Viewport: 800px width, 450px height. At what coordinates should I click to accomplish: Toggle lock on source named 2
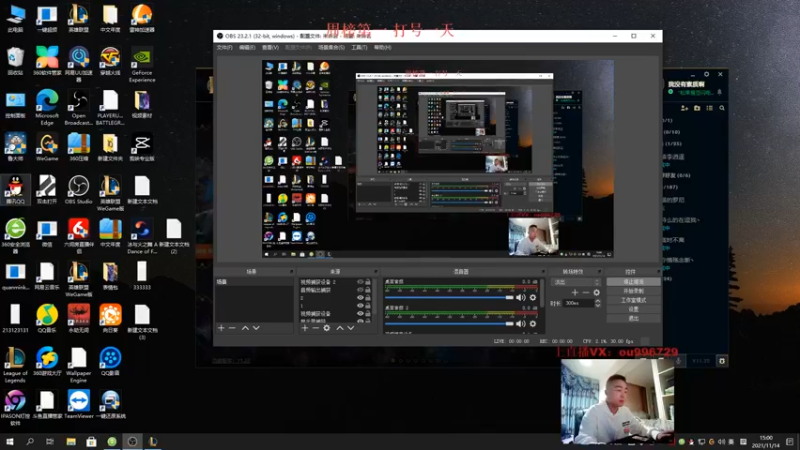pos(368,298)
